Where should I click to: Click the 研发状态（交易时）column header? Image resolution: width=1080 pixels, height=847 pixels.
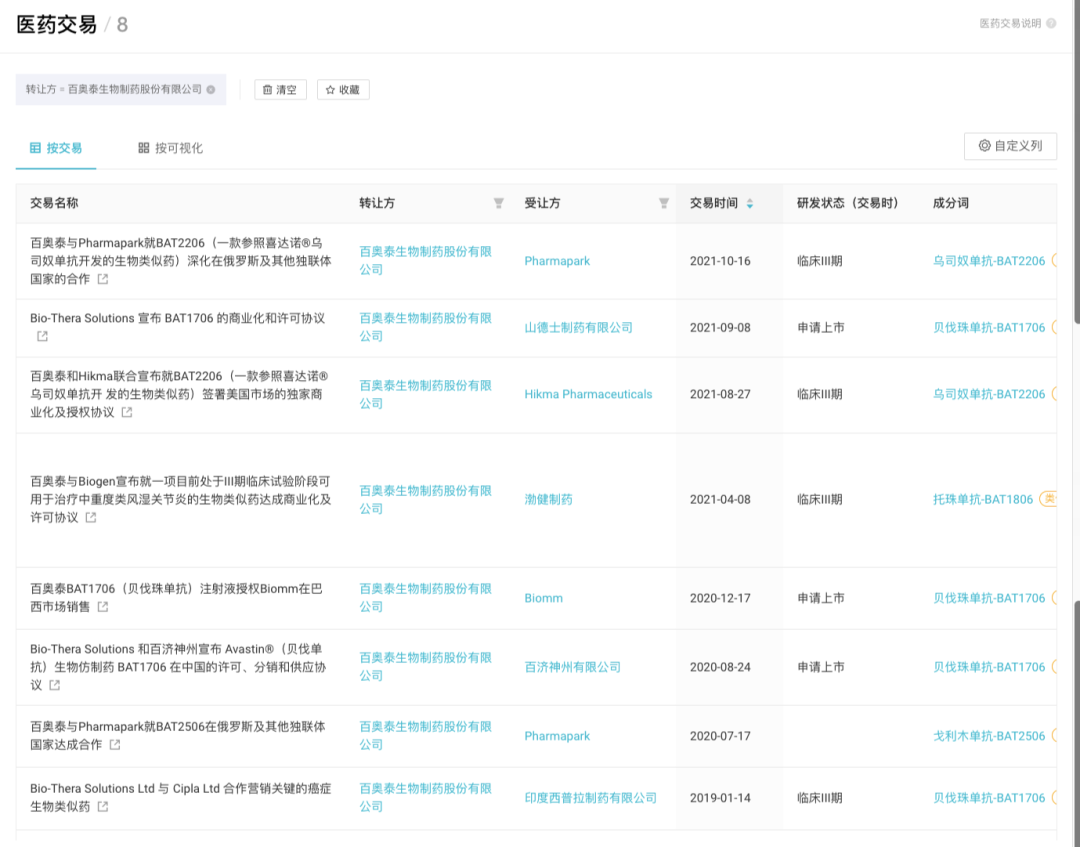tap(847, 203)
